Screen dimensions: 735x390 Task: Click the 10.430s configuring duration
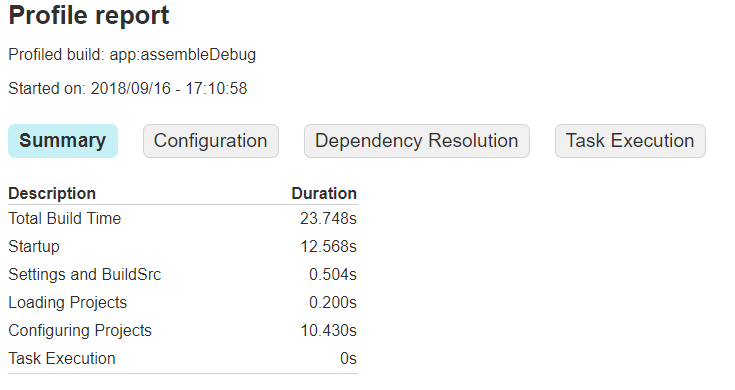[329, 330]
